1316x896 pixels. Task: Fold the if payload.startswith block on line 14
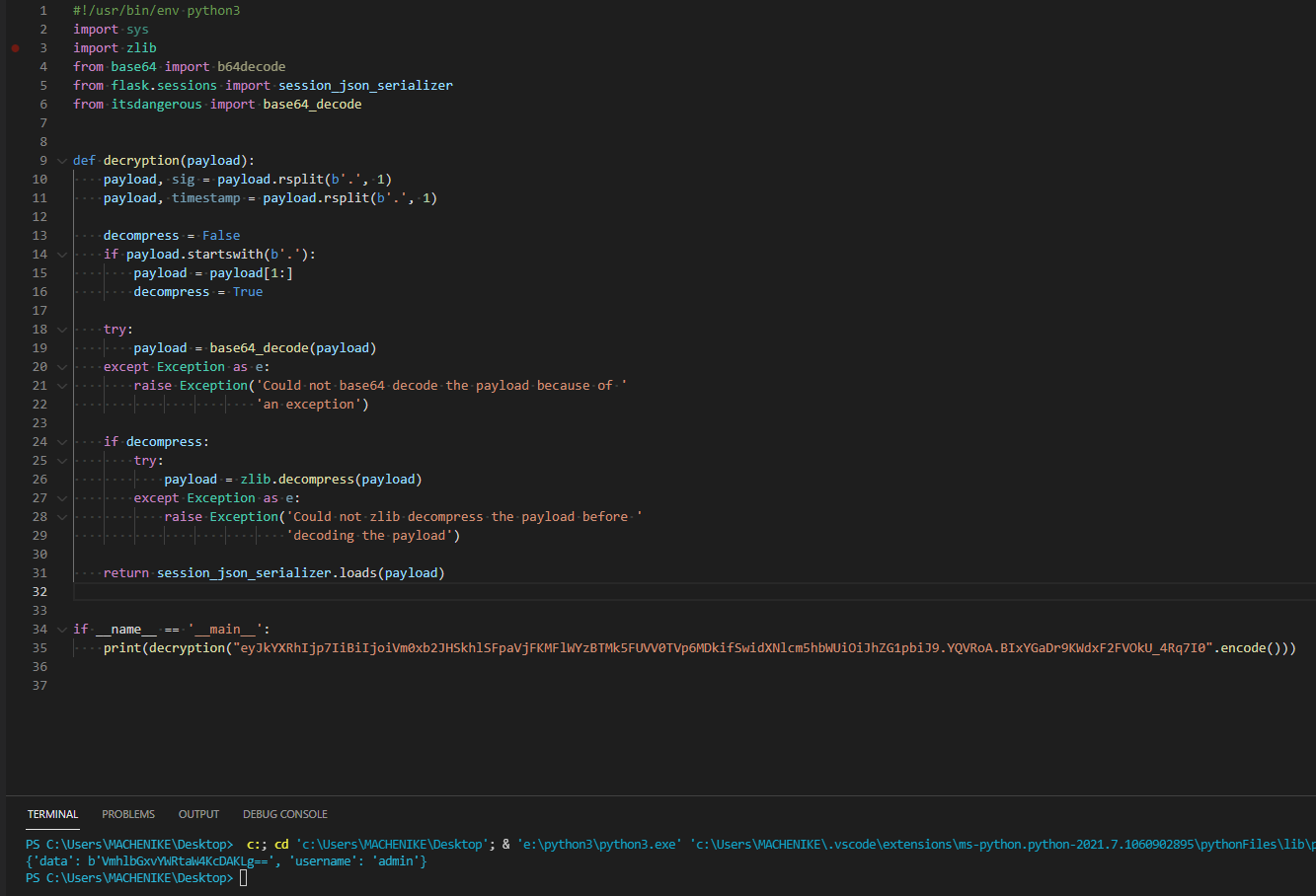click(62, 254)
